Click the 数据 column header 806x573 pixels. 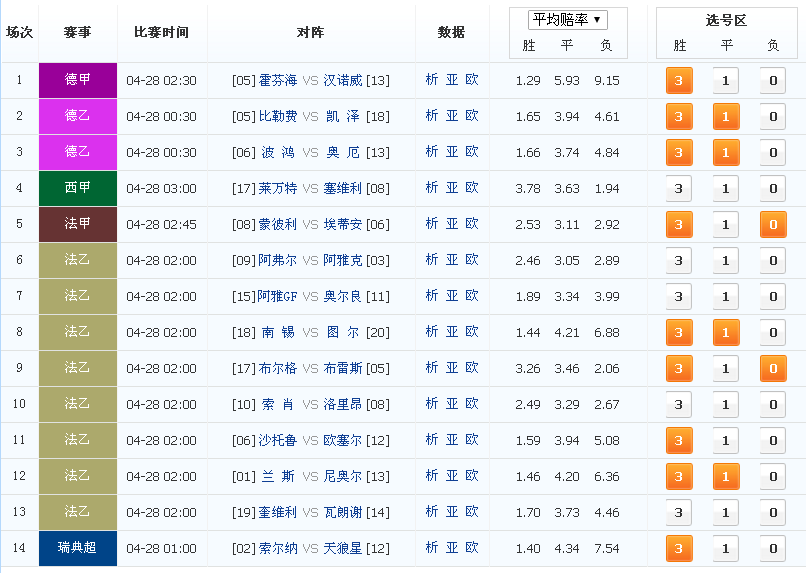click(451, 32)
